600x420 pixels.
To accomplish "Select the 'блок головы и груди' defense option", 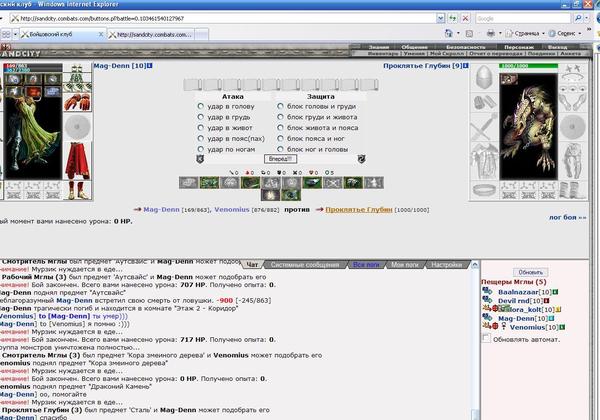I will click(280, 106).
